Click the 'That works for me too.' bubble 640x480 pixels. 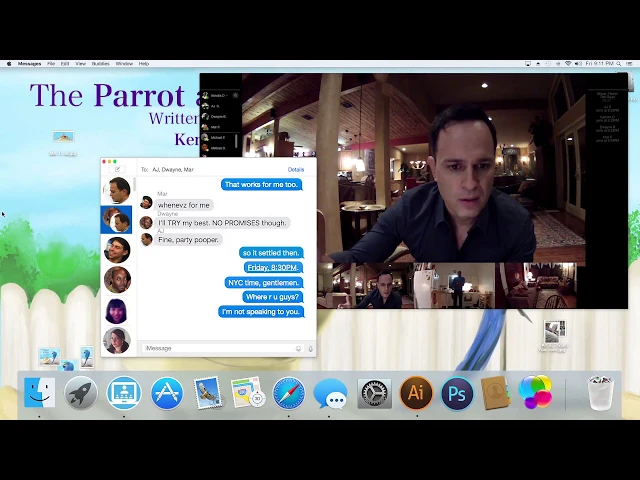point(262,184)
